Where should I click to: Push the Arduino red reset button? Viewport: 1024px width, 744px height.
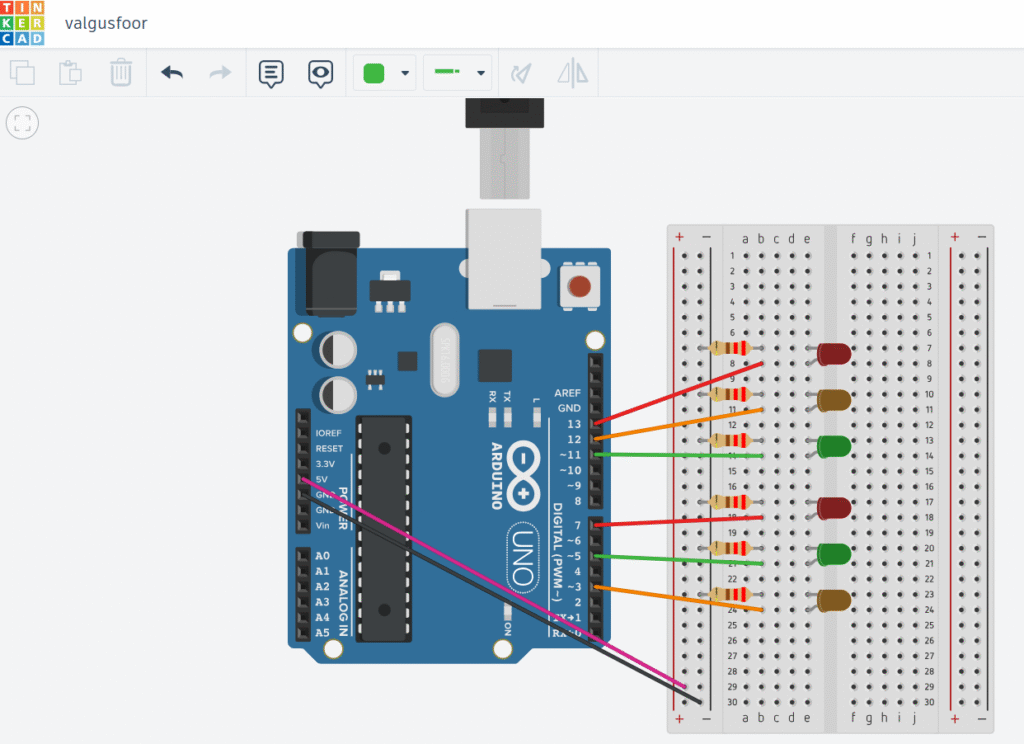[579, 286]
